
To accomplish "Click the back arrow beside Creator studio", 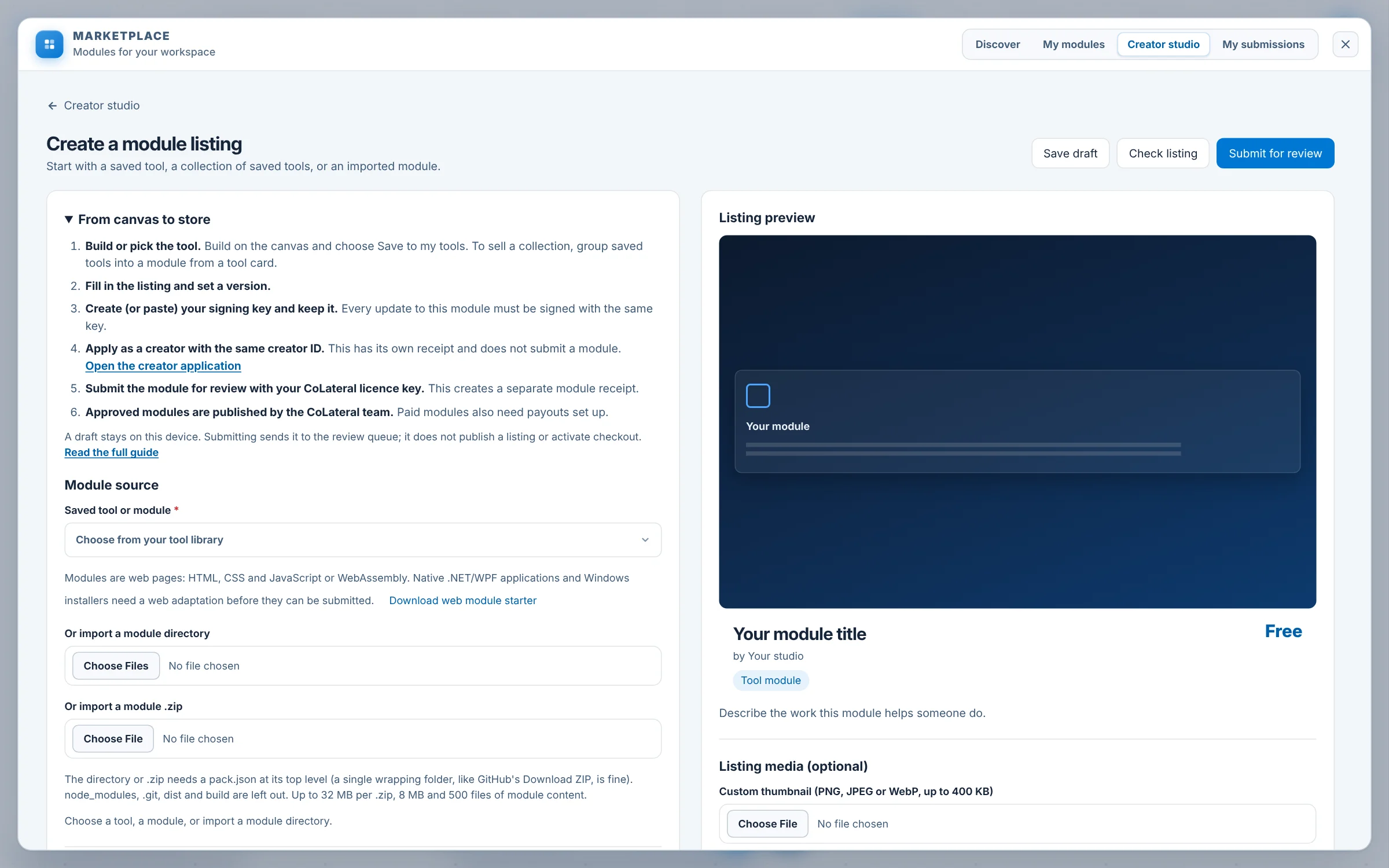I will pyautogui.click(x=52, y=105).
